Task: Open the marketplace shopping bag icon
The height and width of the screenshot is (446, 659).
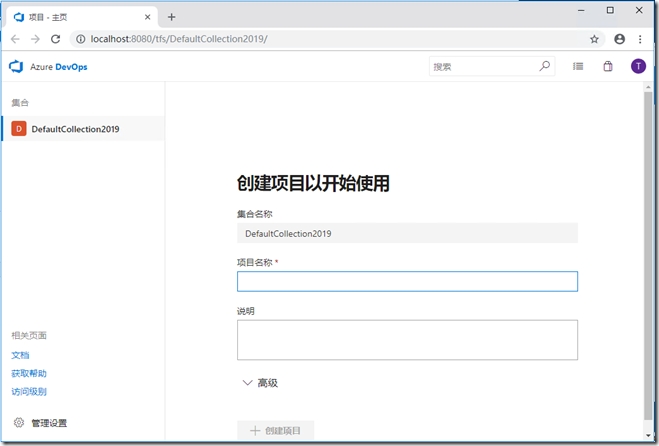Action: point(607,67)
